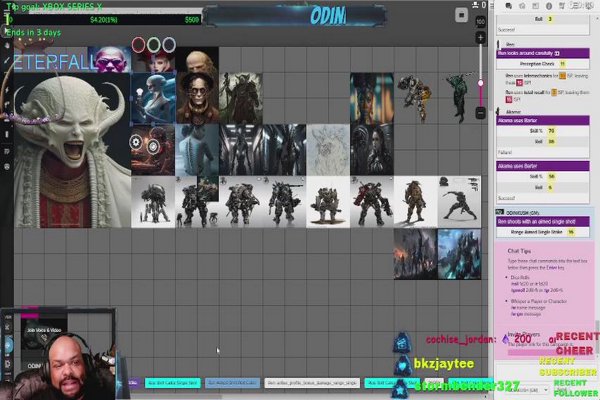The image size is (600, 400).
Task: Open the Chat tab in the sidebar
Action: tap(509, 6)
